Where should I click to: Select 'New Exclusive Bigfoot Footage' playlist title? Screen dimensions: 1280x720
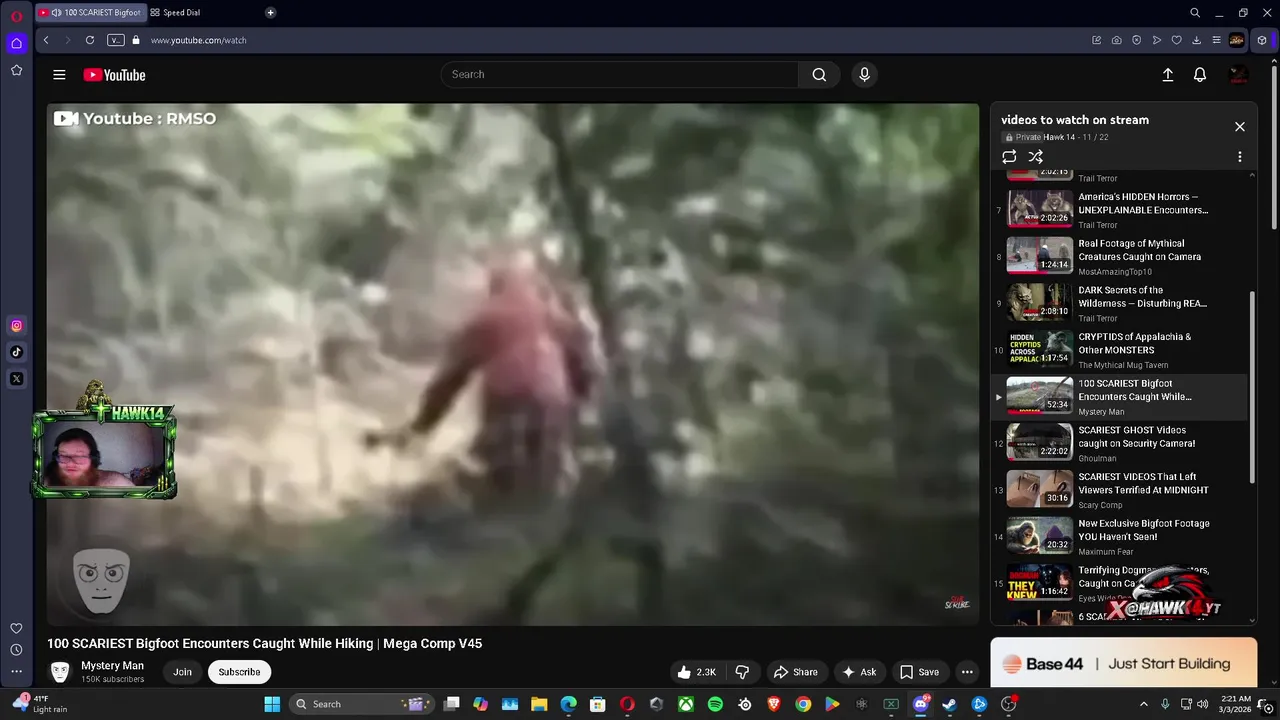[x=1144, y=530]
